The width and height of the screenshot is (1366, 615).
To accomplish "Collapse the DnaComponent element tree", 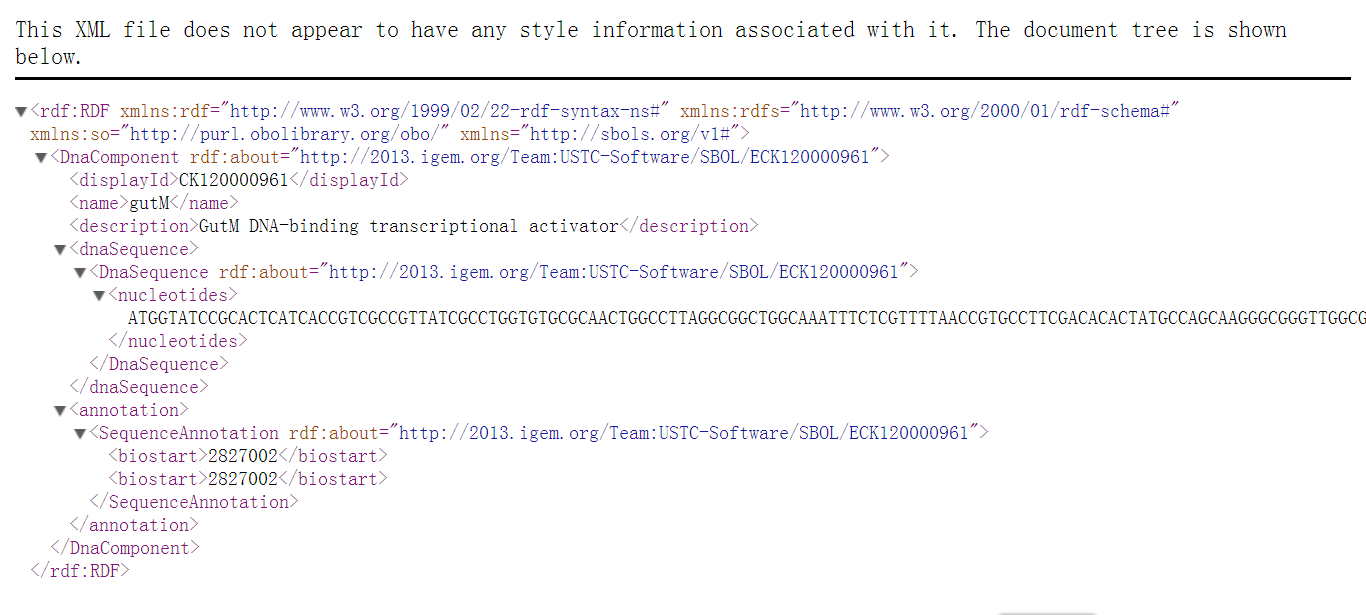I will [x=41, y=157].
